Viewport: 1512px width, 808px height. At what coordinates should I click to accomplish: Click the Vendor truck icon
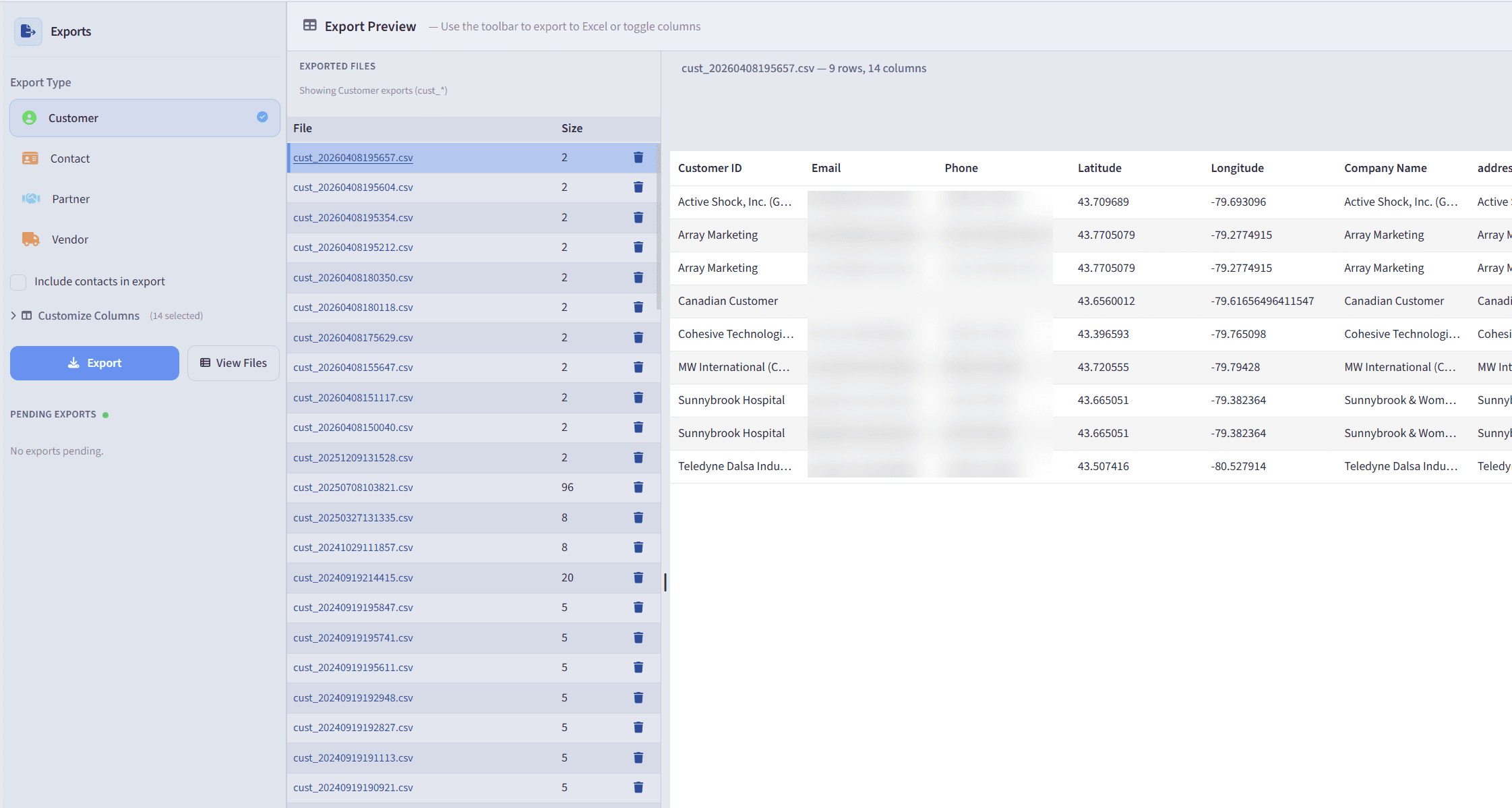(31, 239)
